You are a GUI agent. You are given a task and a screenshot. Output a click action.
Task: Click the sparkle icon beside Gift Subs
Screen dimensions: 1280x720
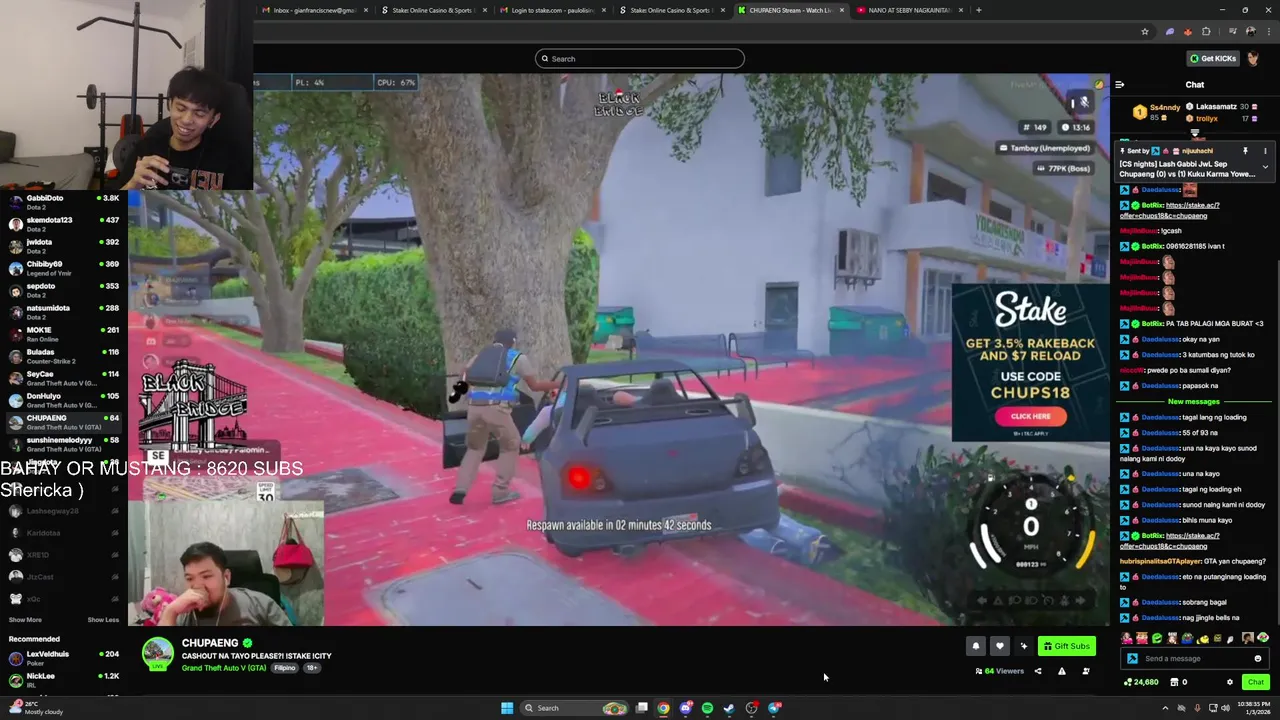pos(1023,646)
